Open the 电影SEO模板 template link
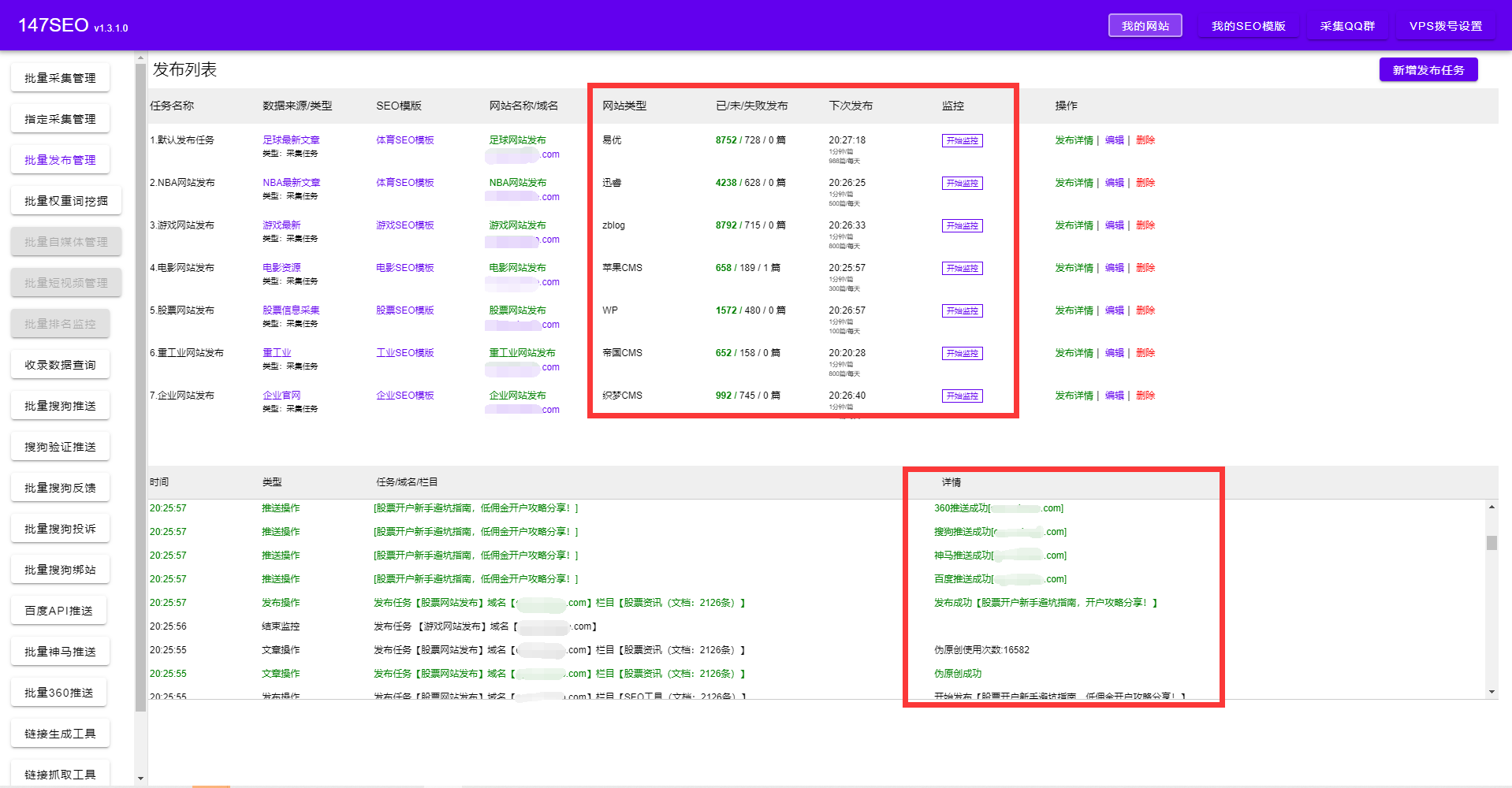The image size is (1512, 788). tap(405, 268)
